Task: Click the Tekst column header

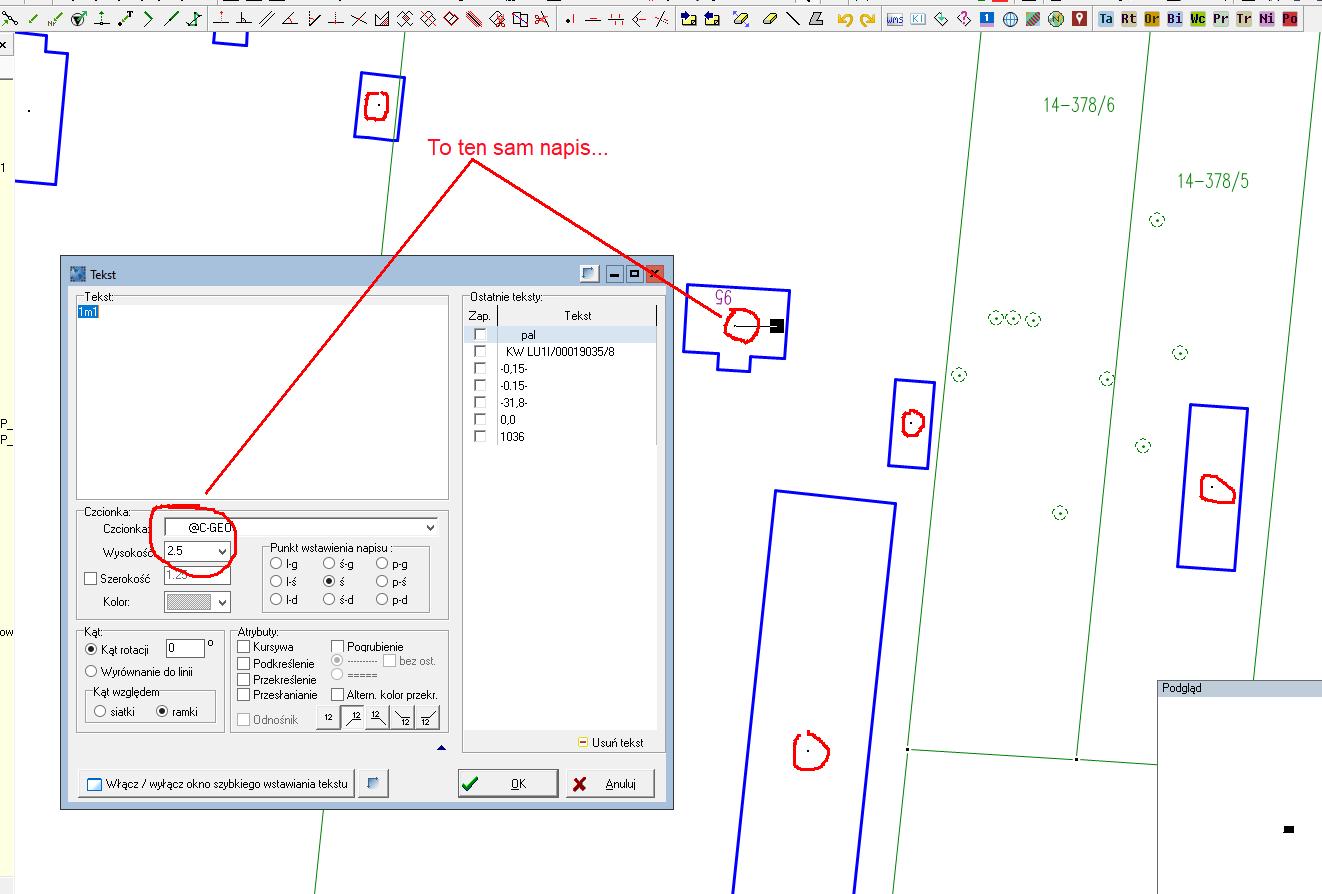Action: click(578, 315)
